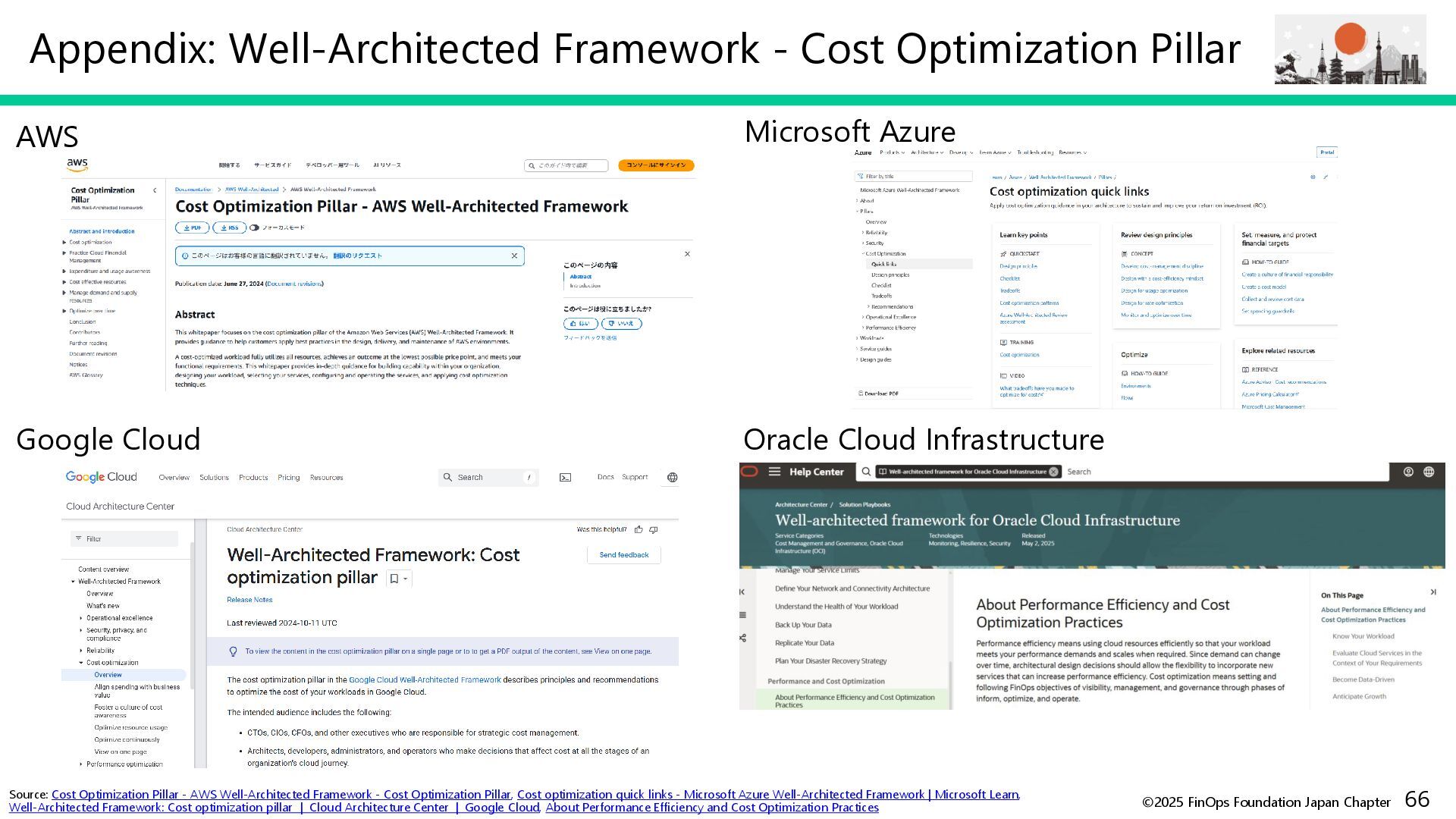Click Azure add-to-collection icon by breadcrumb
1456x819 pixels.
pyautogui.click(x=1313, y=177)
